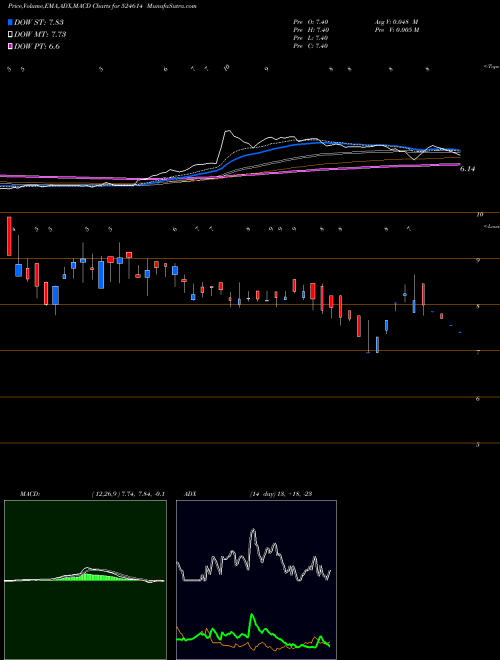This screenshot has width=500, height=660.
Task: Click the 'Pre H: 7.40' high value
Action: (x=311, y=30)
